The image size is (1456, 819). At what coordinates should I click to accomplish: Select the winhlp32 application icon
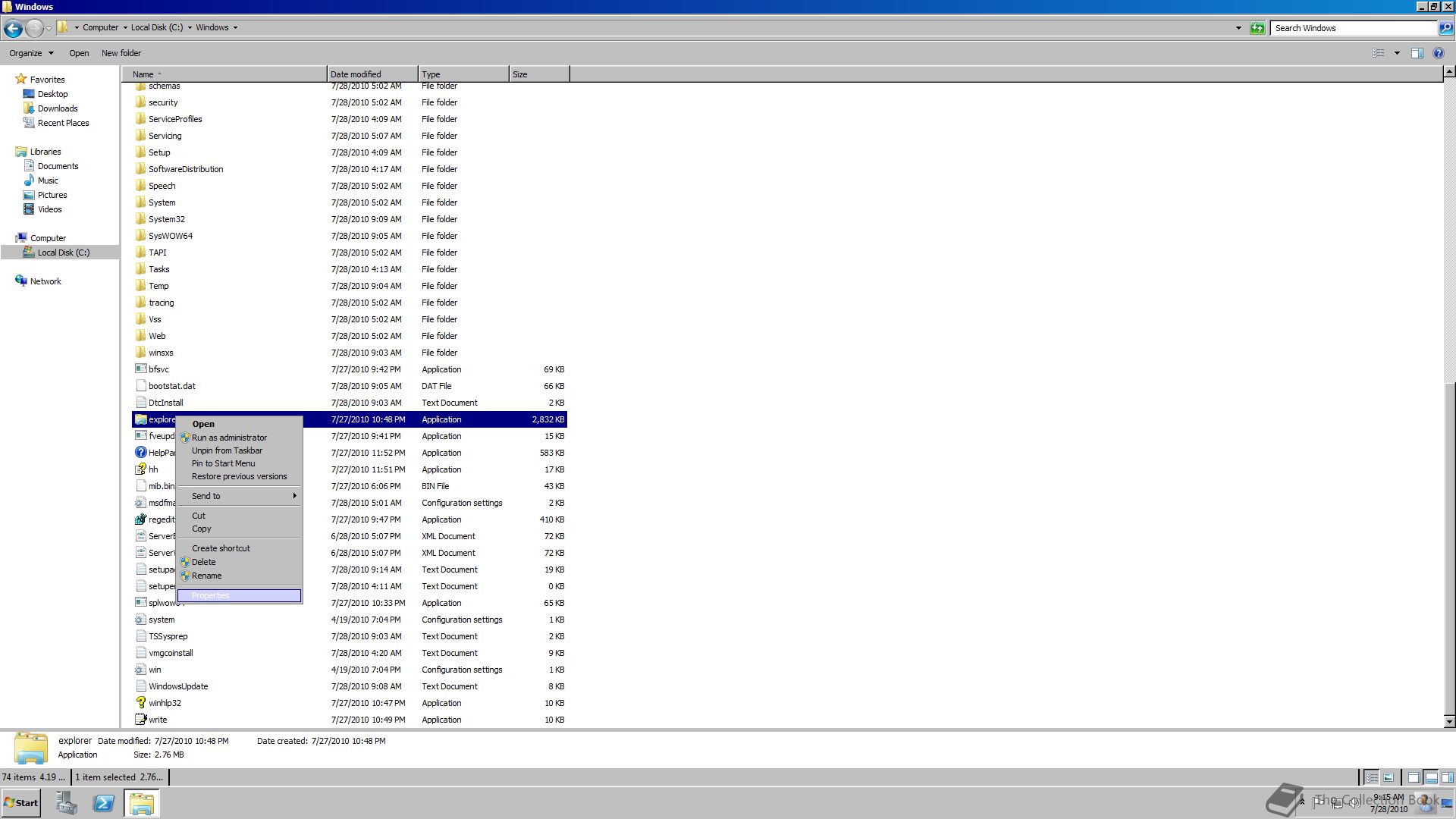[140, 703]
